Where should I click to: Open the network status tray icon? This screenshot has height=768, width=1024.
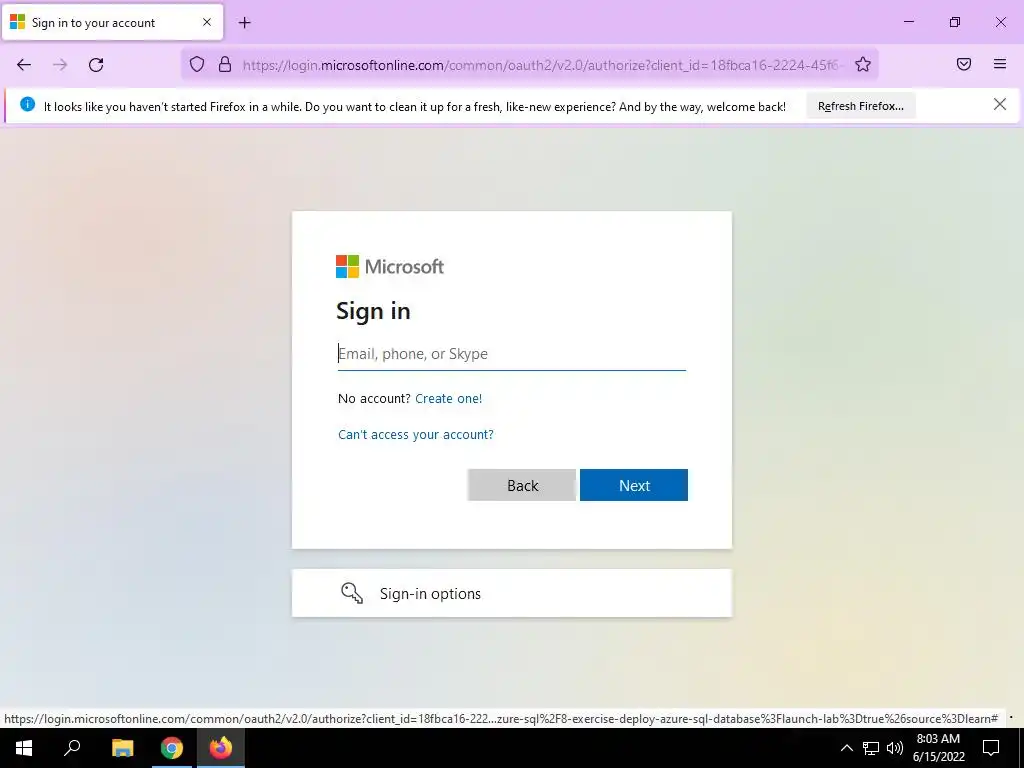[871, 748]
